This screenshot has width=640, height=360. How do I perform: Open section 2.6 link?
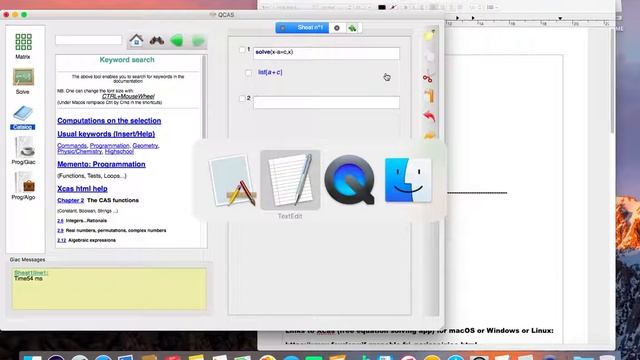coord(60,221)
